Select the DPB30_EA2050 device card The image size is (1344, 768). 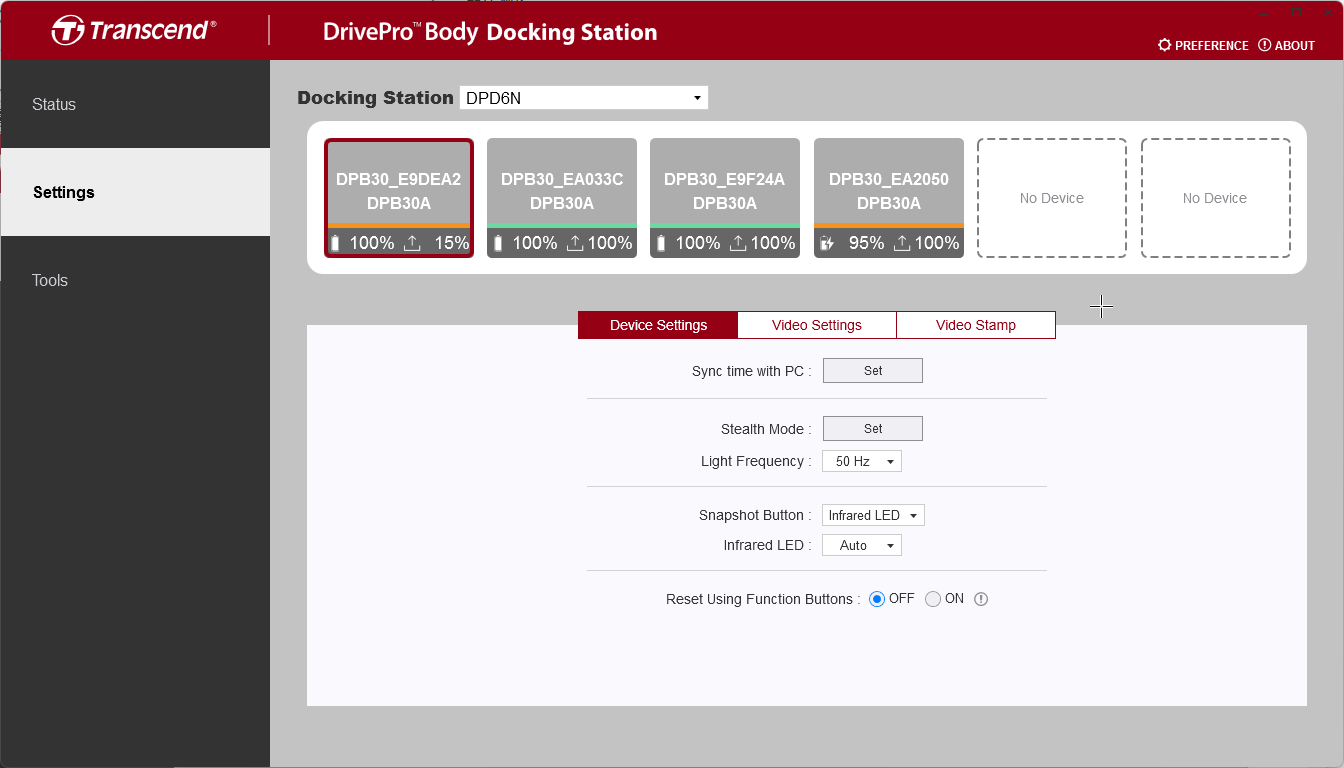click(x=888, y=191)
